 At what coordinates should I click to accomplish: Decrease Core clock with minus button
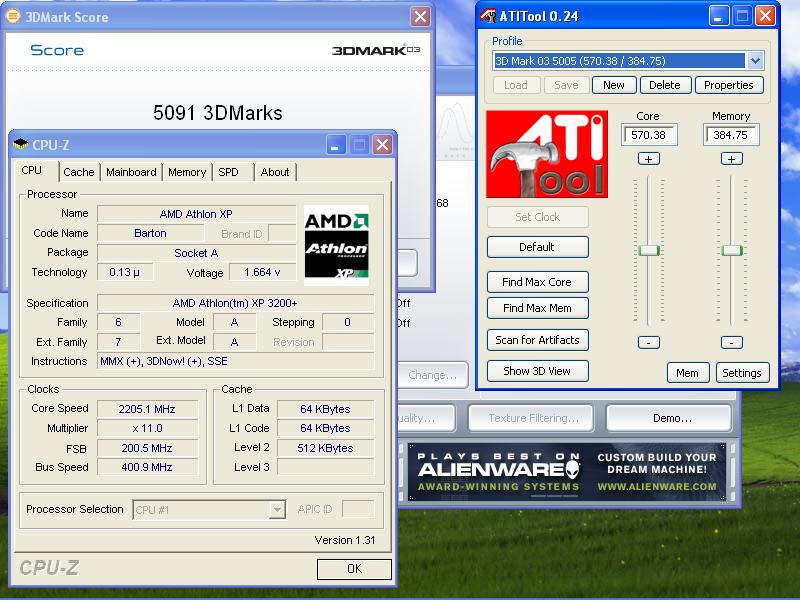tap(648, 342)
